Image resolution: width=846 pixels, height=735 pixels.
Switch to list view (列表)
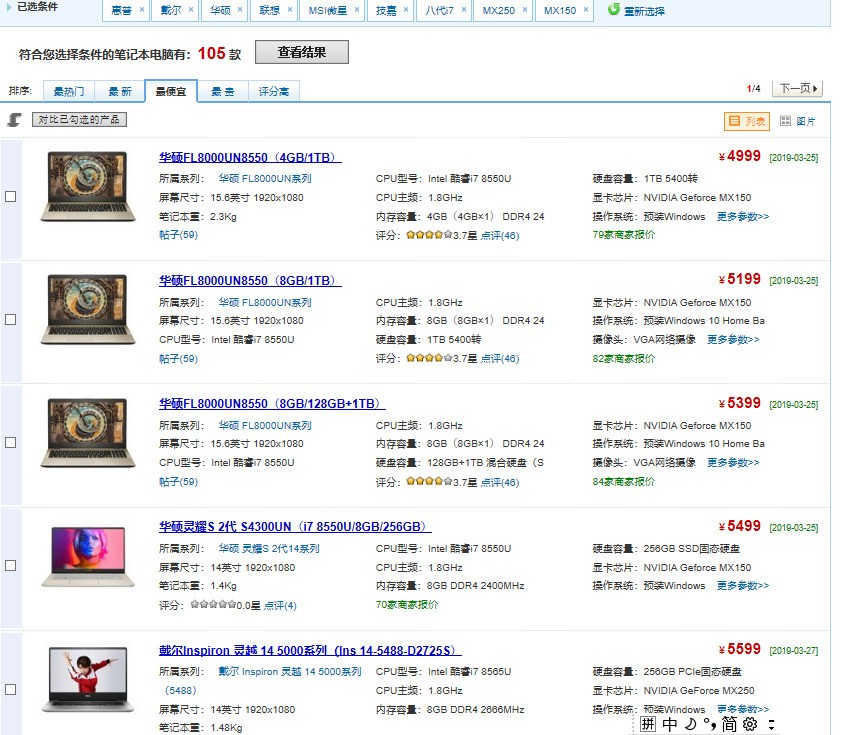click(x=747, y=121)
